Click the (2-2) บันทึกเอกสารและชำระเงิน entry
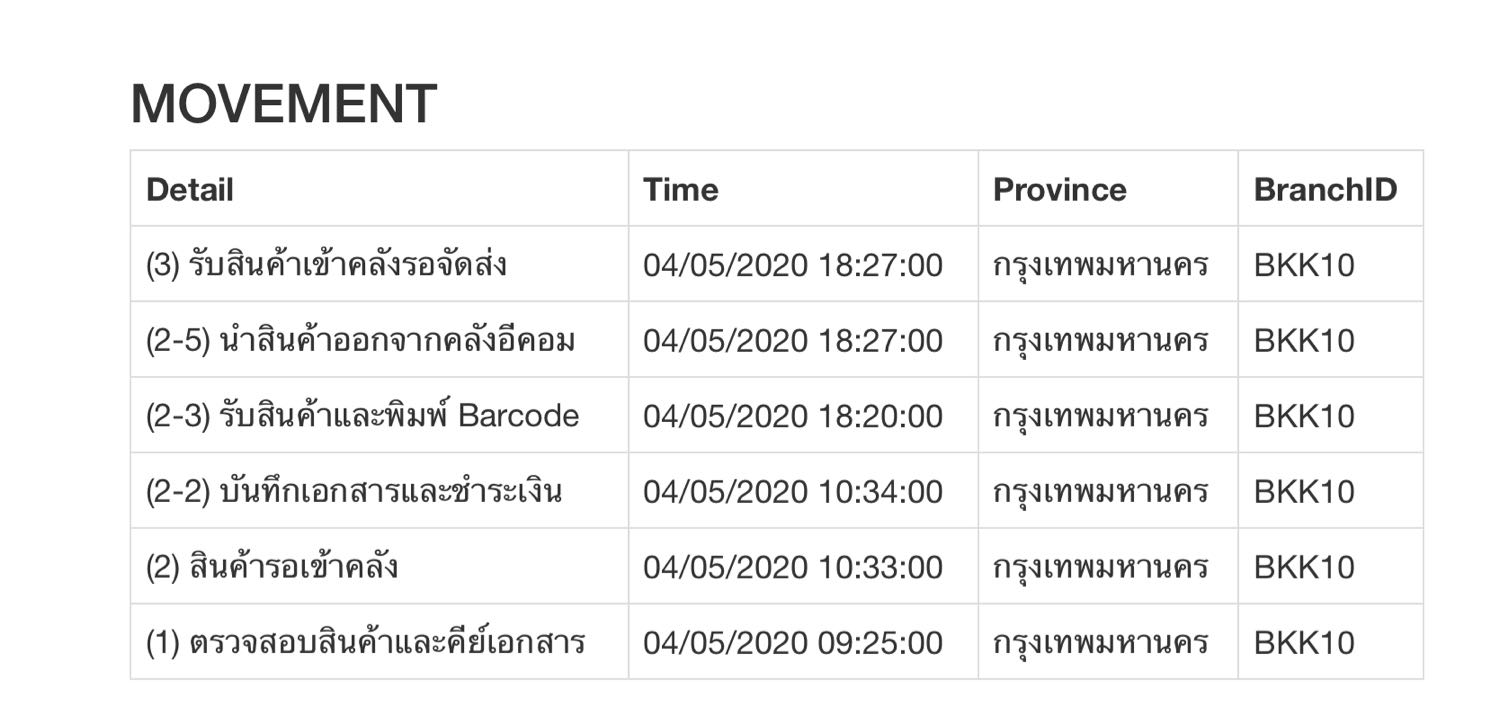Screen dimensions: 1500x726 tap(354, 491)
